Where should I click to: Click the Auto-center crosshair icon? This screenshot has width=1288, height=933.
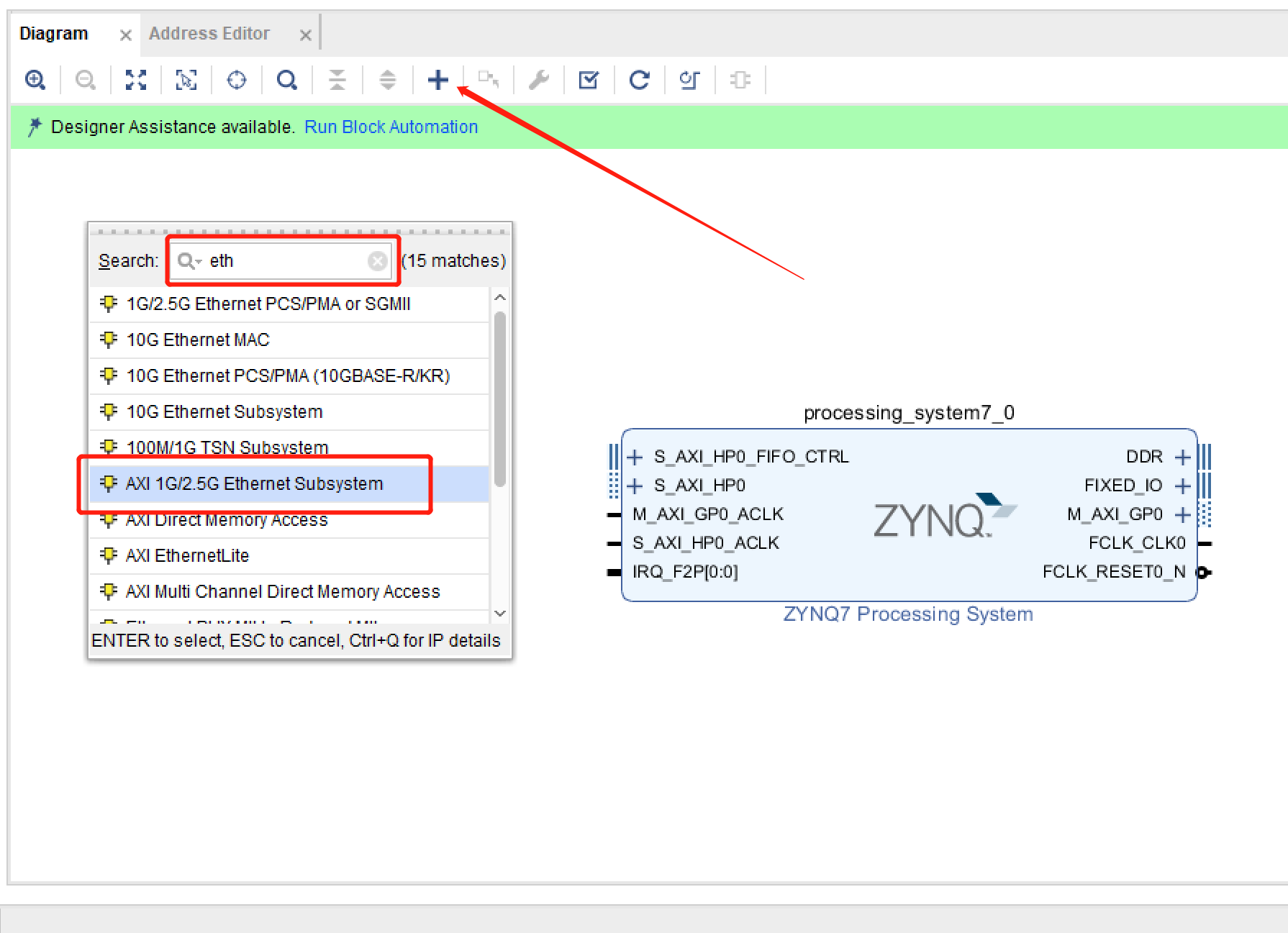coord(237,80)
